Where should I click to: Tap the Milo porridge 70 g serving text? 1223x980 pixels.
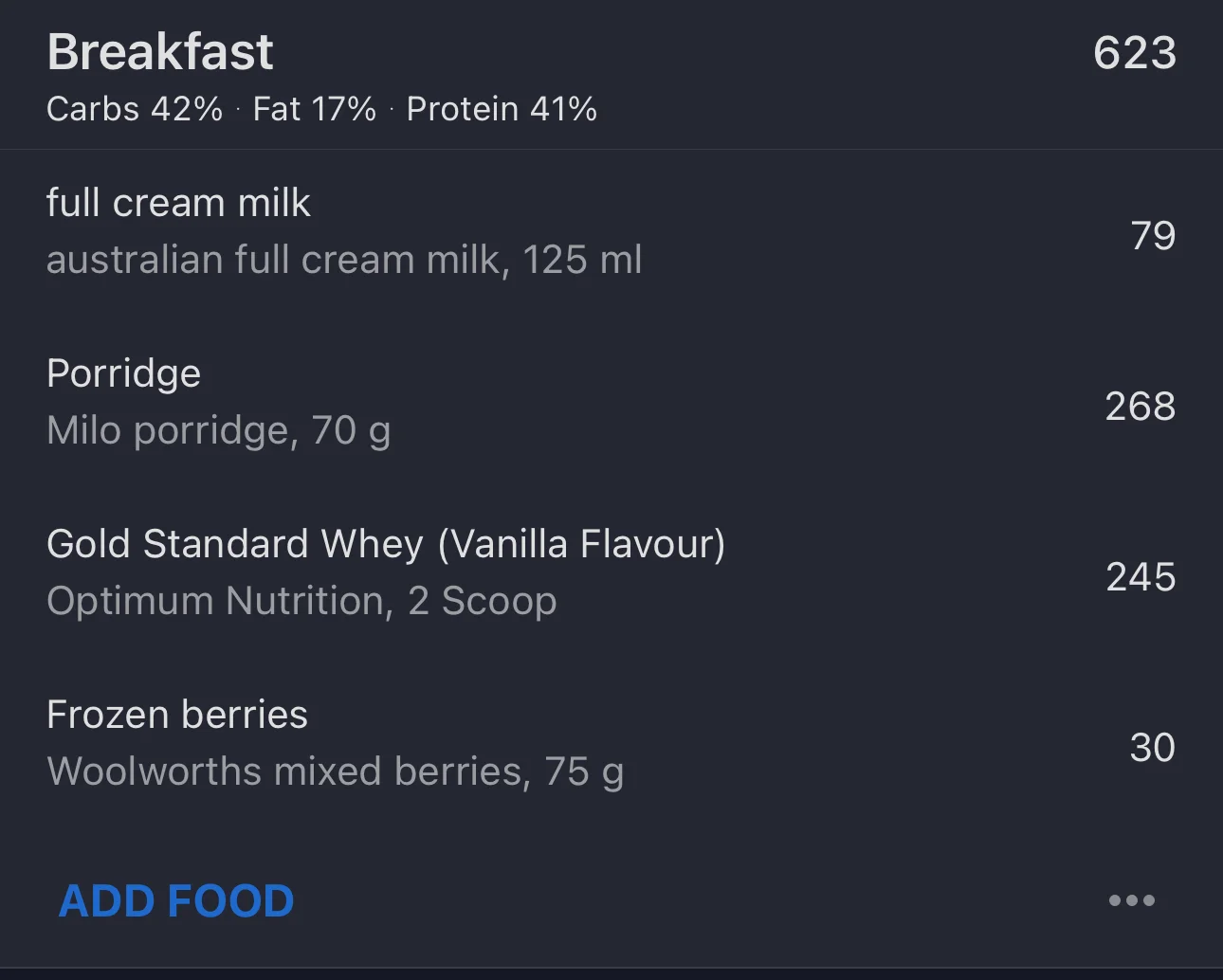[219, 430]
